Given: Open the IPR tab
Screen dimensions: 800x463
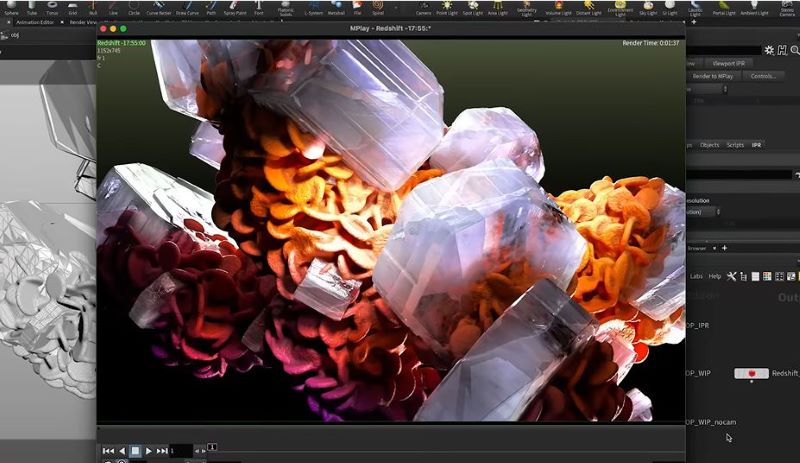Looking at the screenshot, I should [x=756, y=145].
